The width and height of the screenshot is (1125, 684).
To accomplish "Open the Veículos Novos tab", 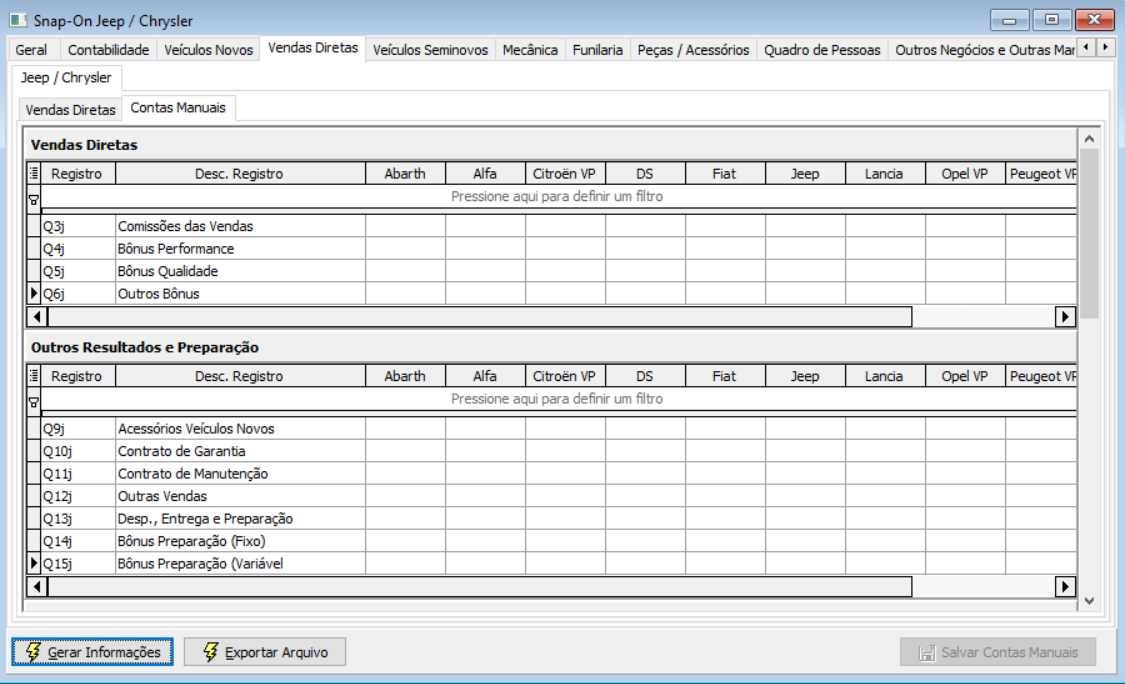I will [x=208, y=50].
